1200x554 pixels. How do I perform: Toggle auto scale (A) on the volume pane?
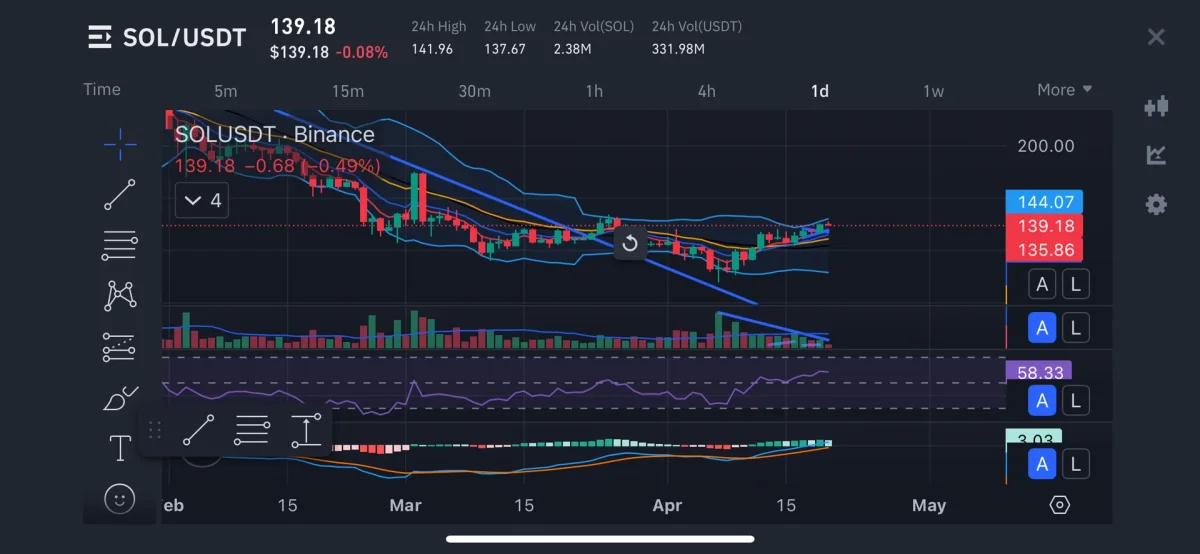1043,327
